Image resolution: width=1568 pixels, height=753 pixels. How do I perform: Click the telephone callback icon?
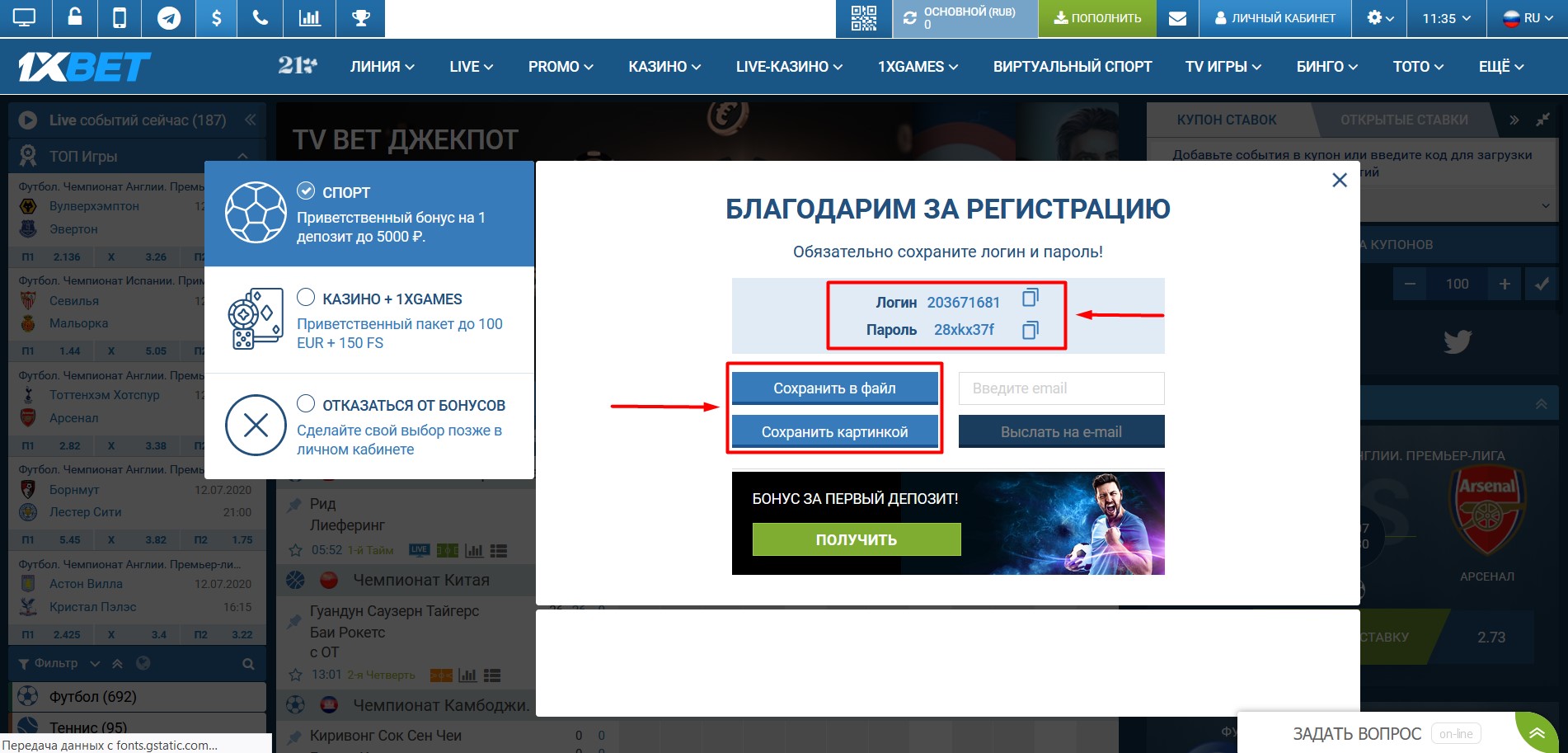260,17
